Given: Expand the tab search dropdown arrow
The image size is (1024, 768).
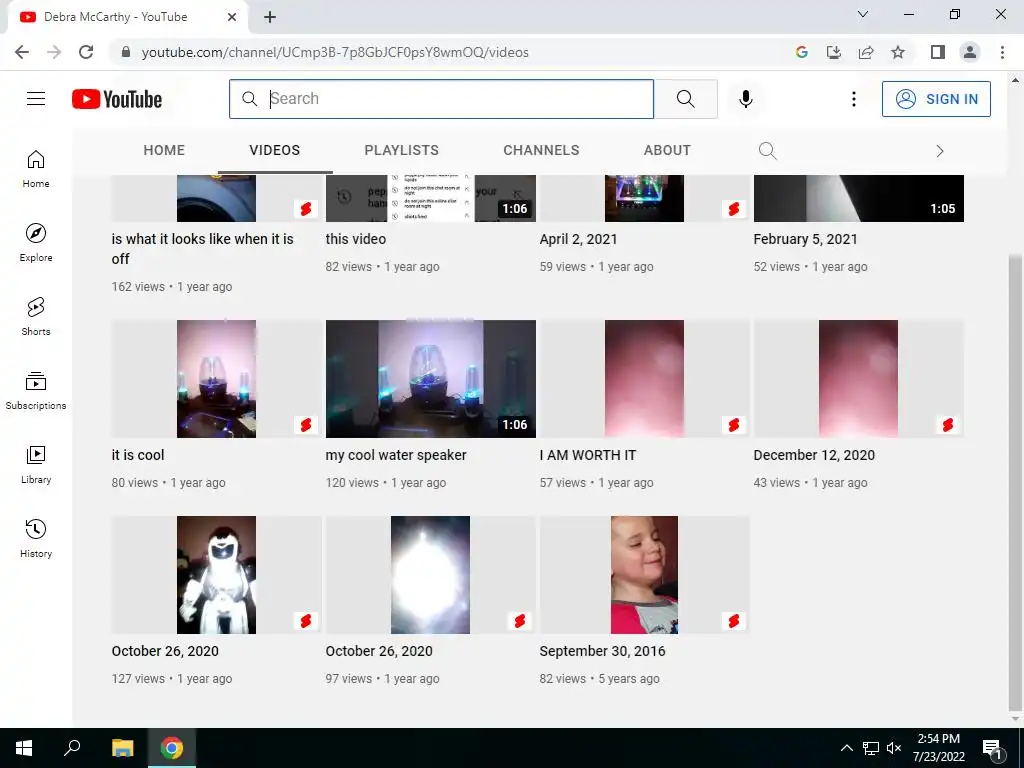Looking at the screenshot, I should click(863, 14).
